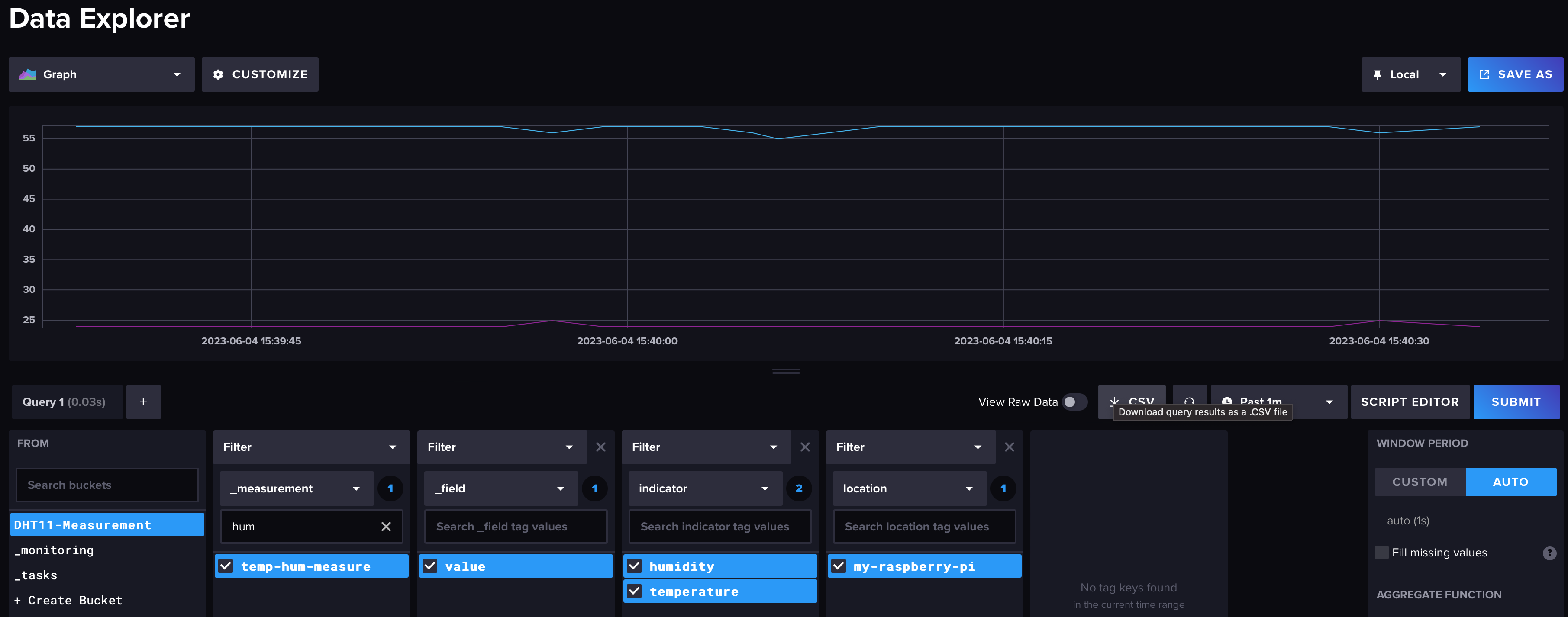Switch window period to Custom tab
The width and height of the screenshot is (1568, 617).
pyautogui.click(x=1420, y=481)
